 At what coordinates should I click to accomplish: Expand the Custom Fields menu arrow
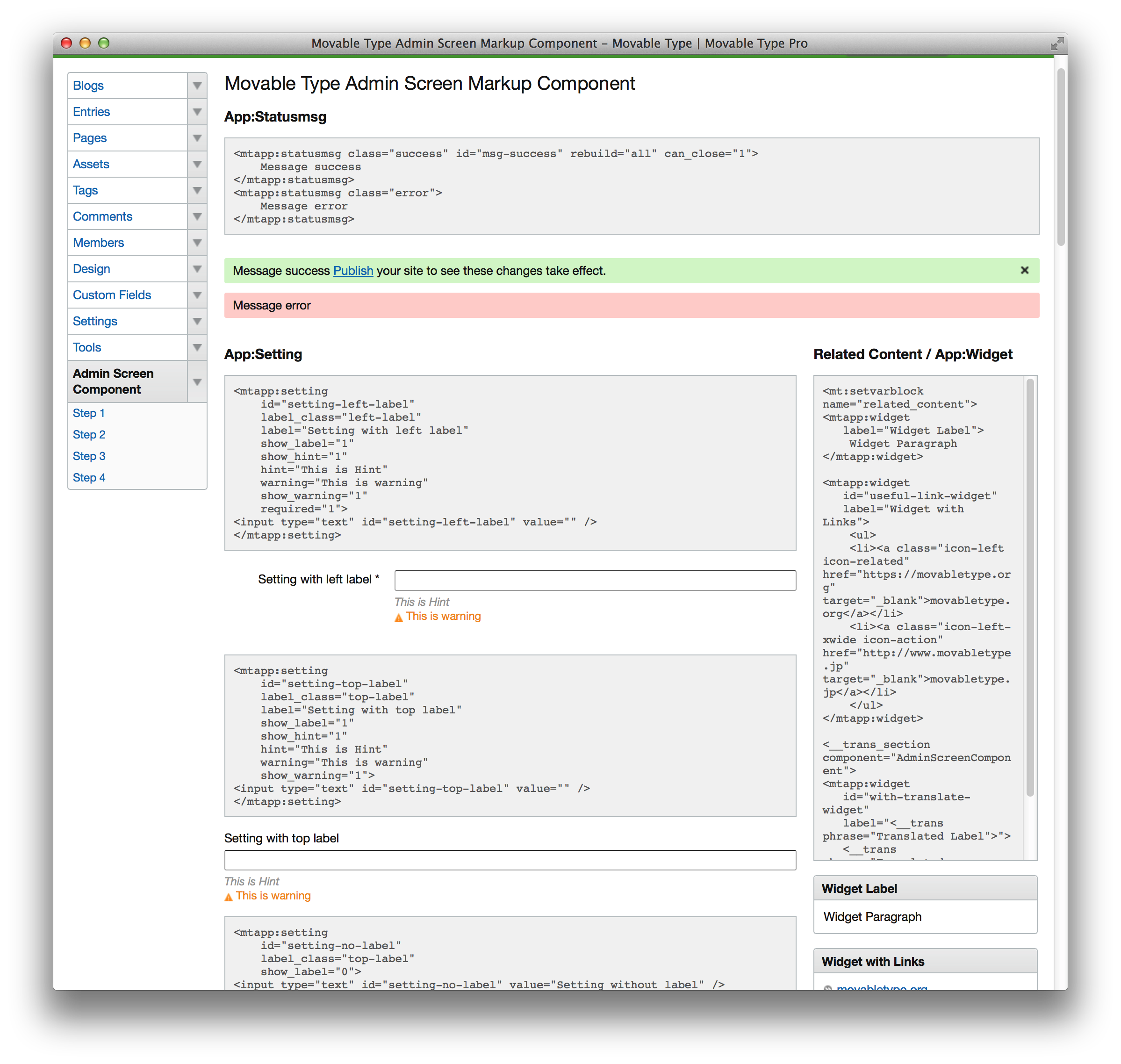tap(197, 295)
